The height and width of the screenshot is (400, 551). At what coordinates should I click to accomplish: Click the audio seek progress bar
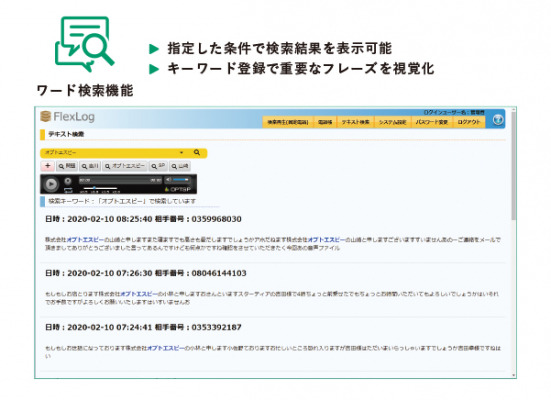pos(120,180)
